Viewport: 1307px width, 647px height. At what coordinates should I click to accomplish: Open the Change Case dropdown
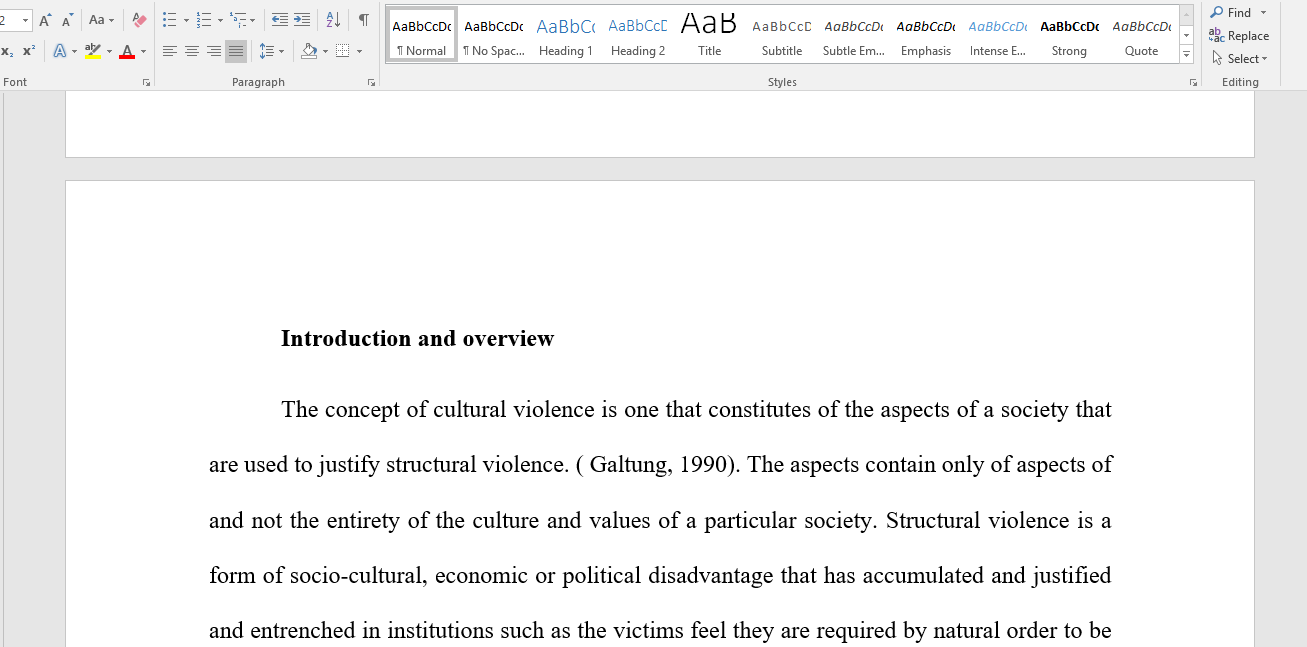click(x=101, y=20)
